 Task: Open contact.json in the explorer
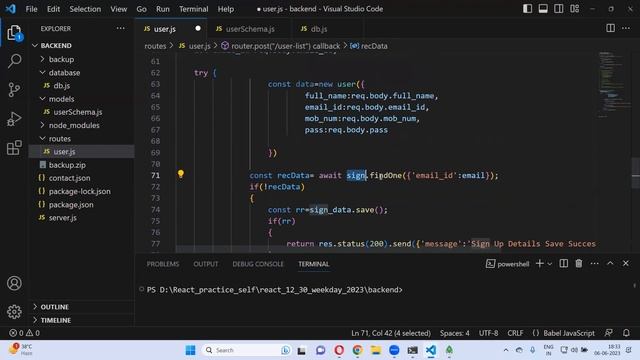(x=69, y=178)
